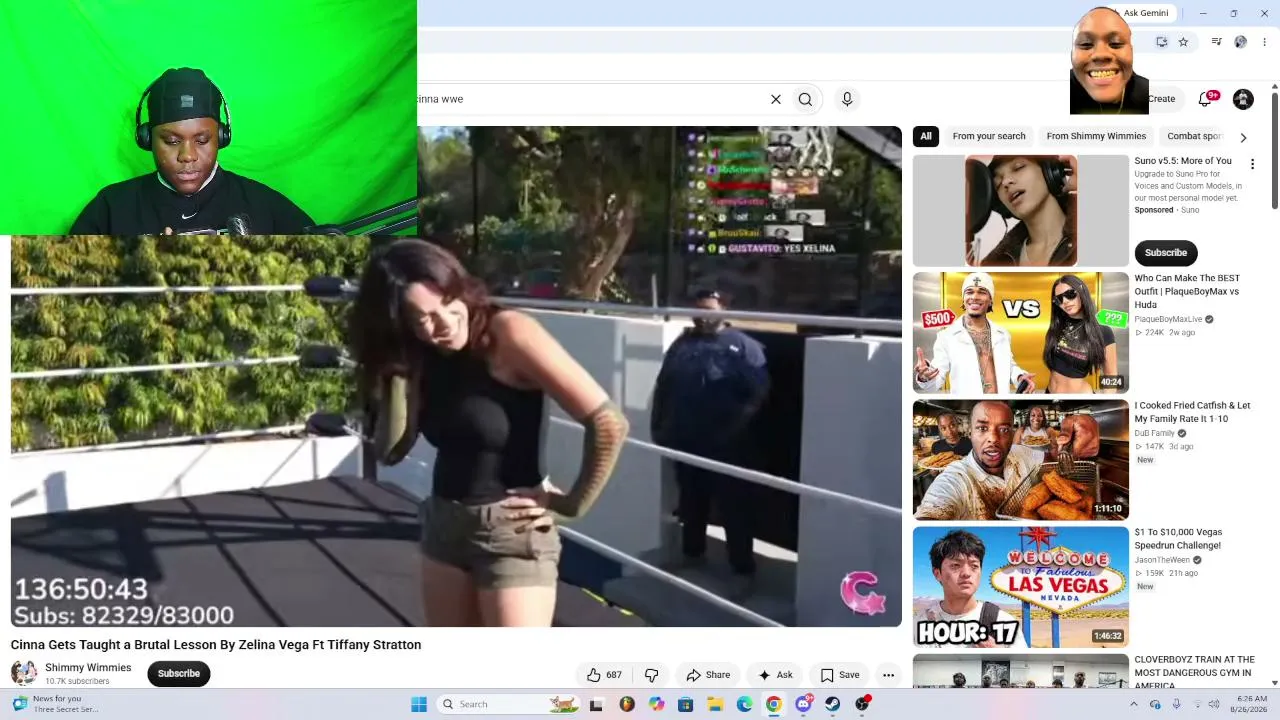Open 'Who Can Make The BEST Outfit' title
This screenshot has height=720, width=1280.
[x=1187, y=291]
